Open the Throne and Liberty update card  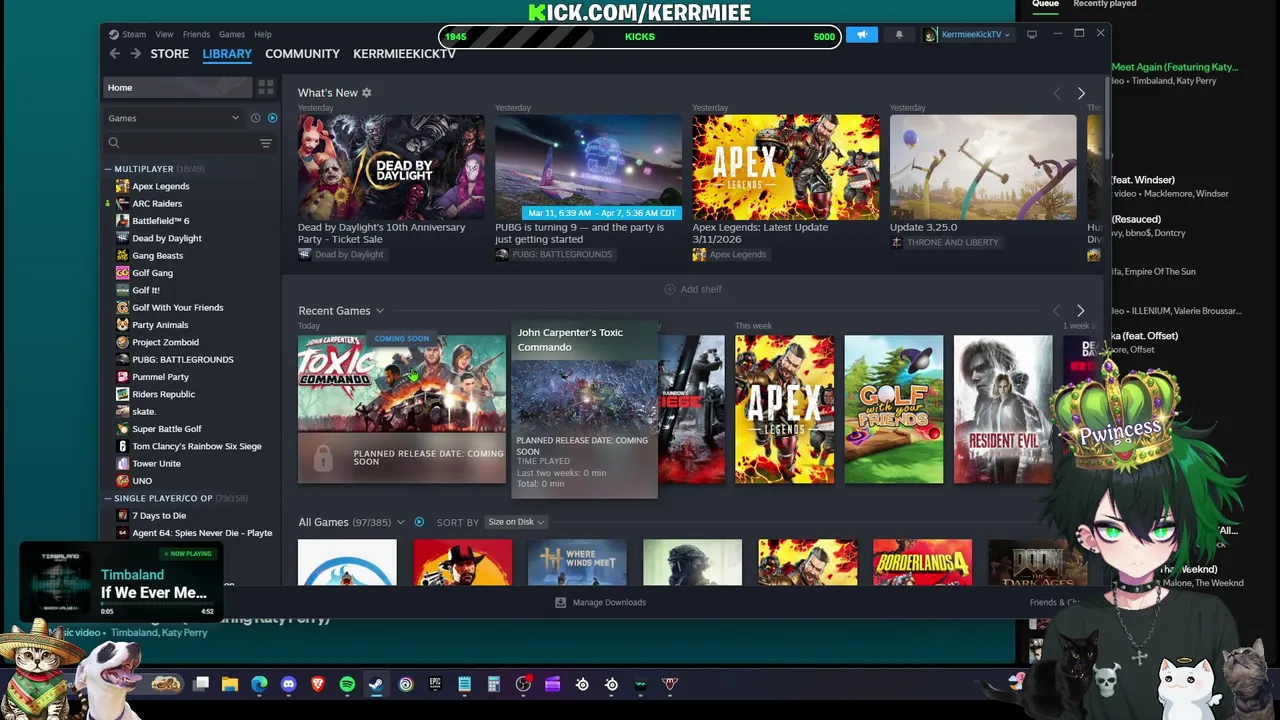983,167
